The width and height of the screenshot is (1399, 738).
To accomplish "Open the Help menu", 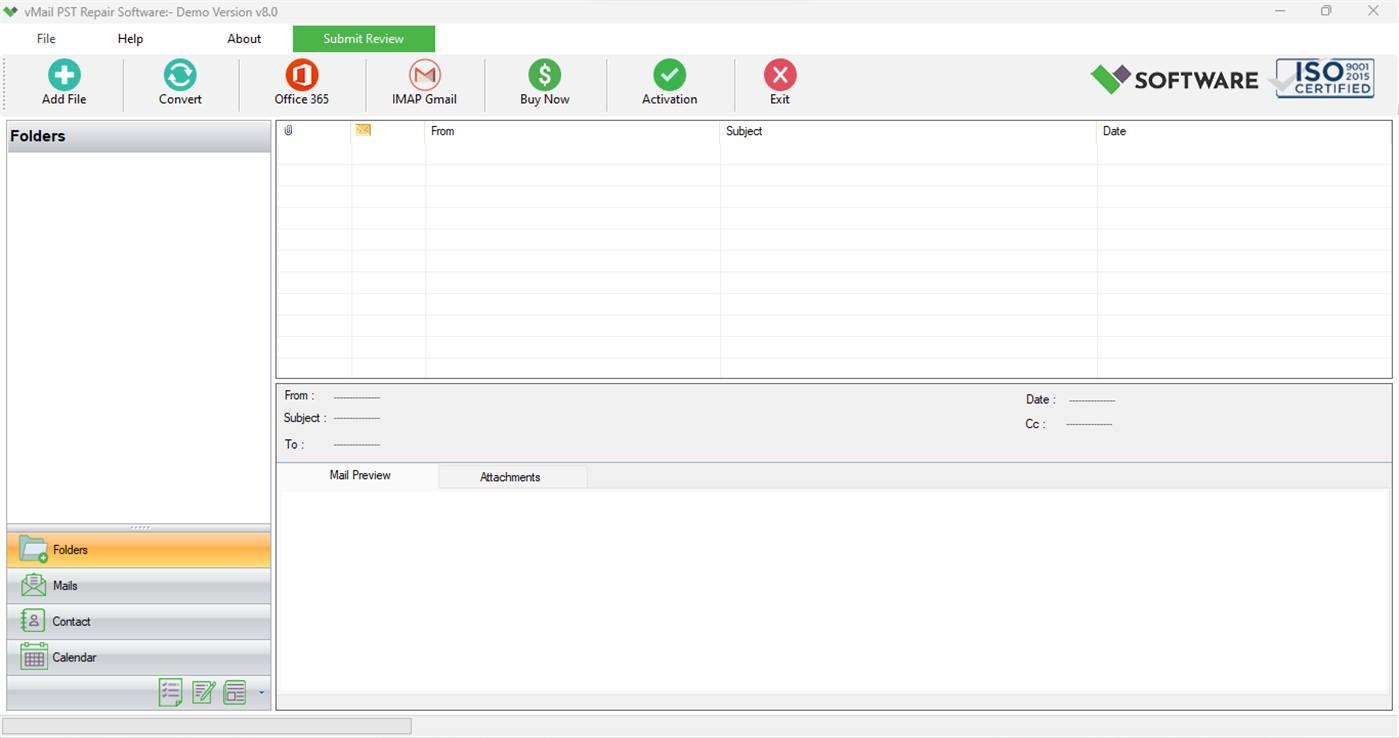I will (129, 38).
